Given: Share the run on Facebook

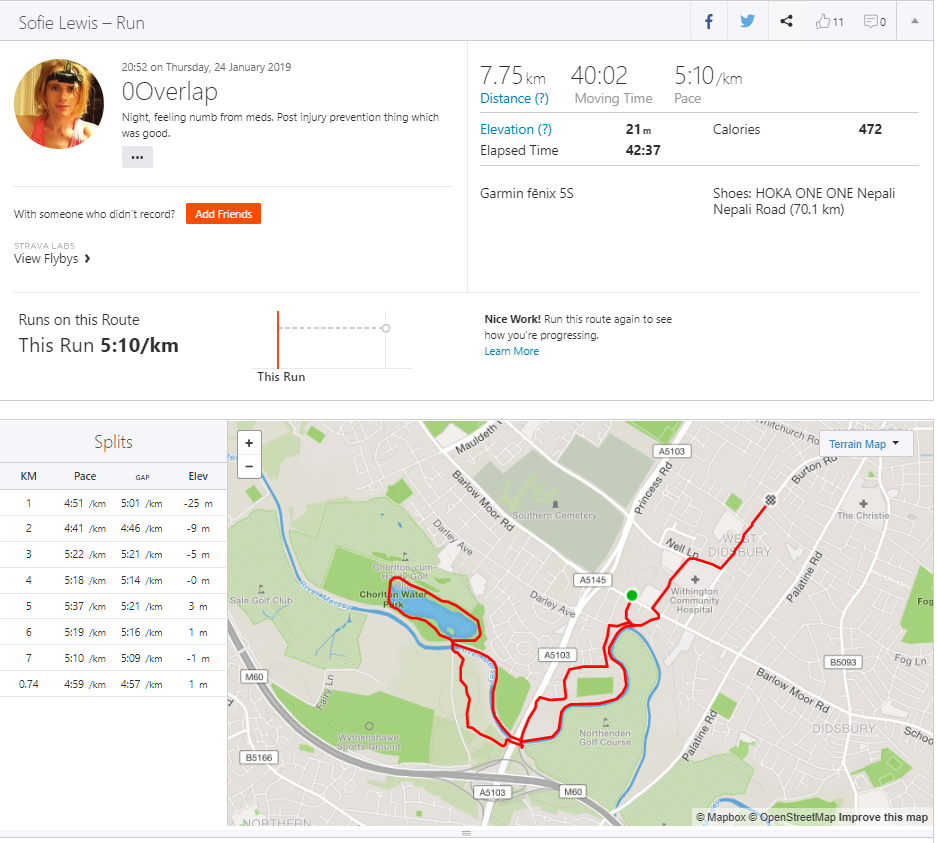Looking at the screenshot, I should pos(709,21).
